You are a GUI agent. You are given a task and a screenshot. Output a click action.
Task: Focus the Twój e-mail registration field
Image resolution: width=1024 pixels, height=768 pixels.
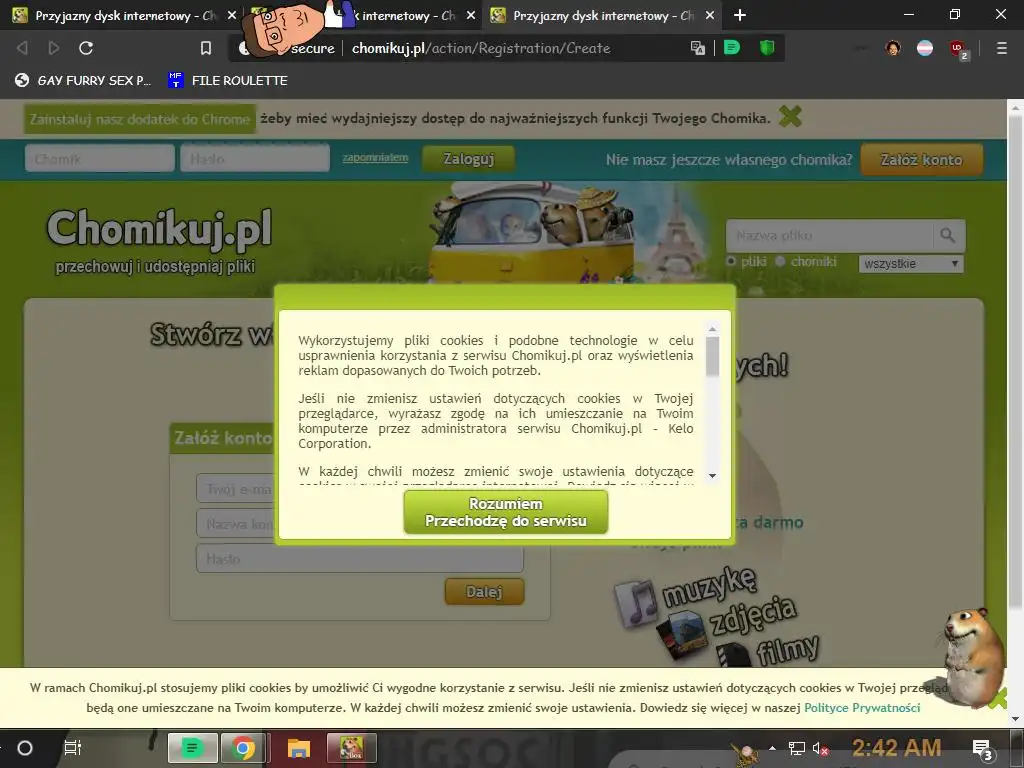pos(235,489)
